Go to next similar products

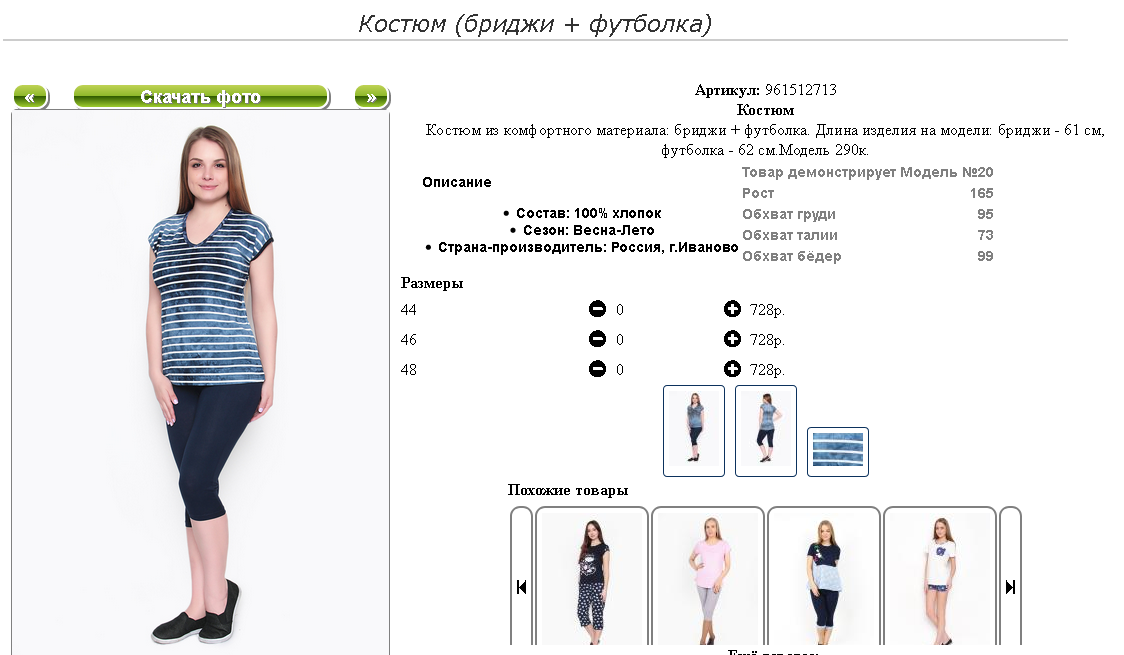coord(1010,587)
